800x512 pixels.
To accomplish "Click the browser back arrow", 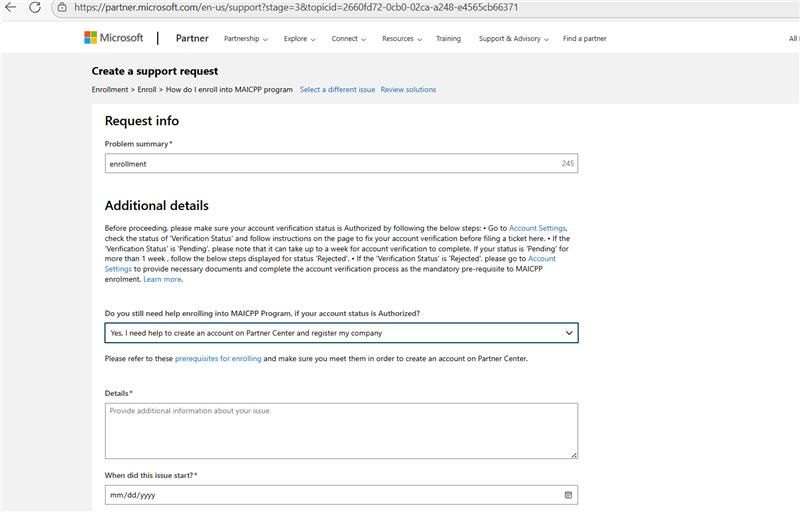I will (10, 7).
